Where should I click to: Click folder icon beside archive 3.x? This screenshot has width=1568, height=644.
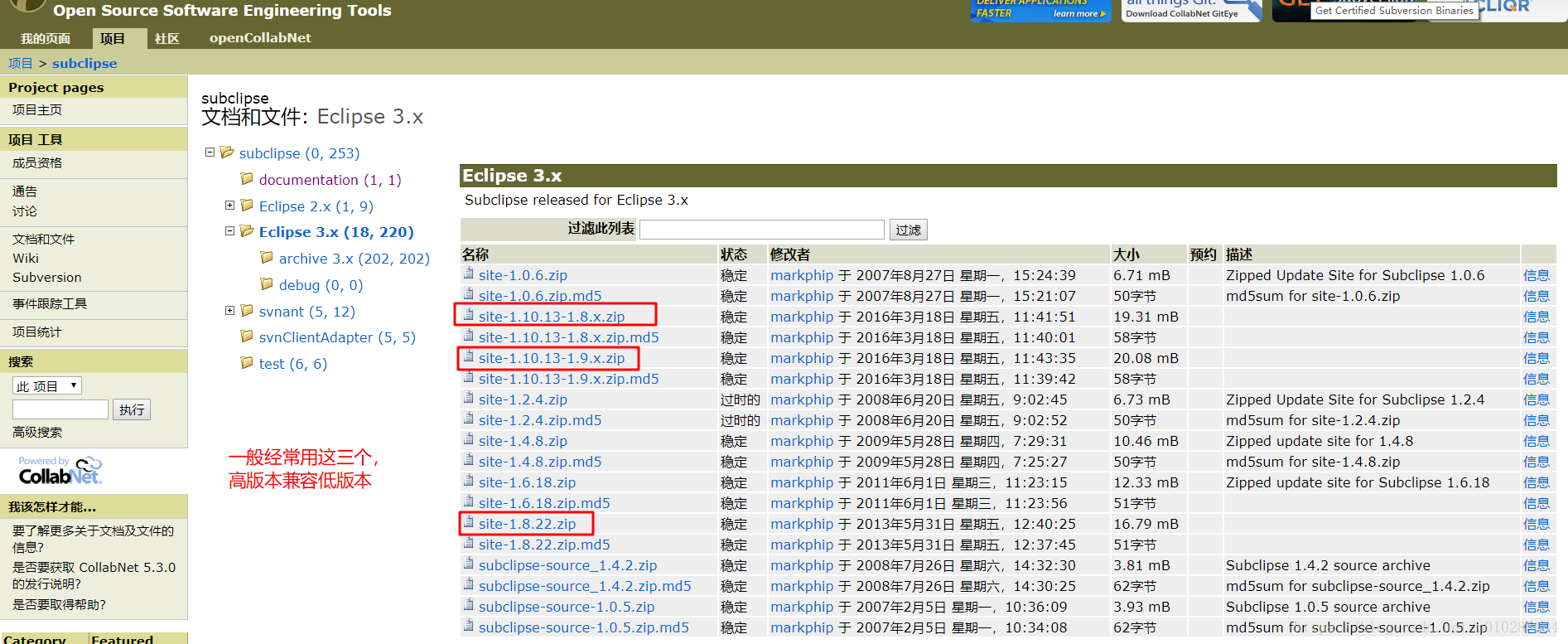coord(267,258)
